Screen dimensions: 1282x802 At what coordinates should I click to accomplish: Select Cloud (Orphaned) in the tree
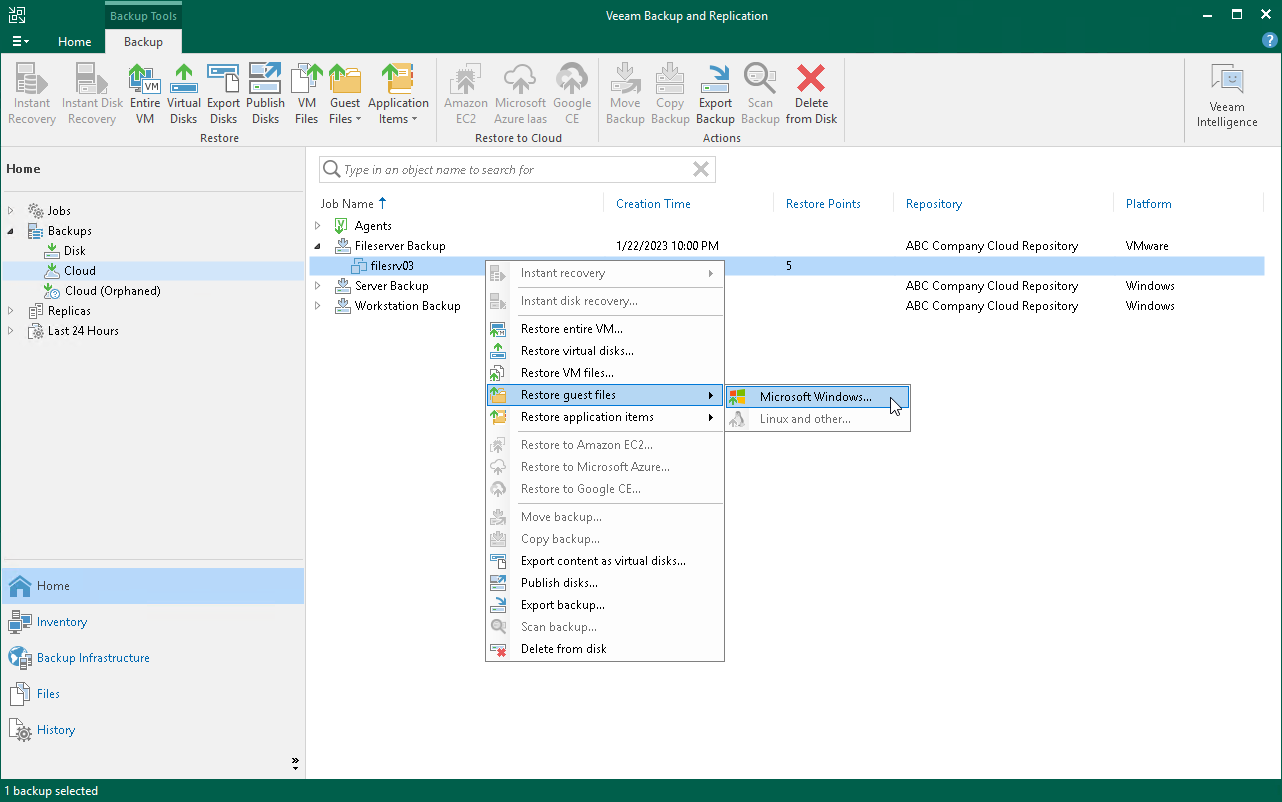click(112, 291)
